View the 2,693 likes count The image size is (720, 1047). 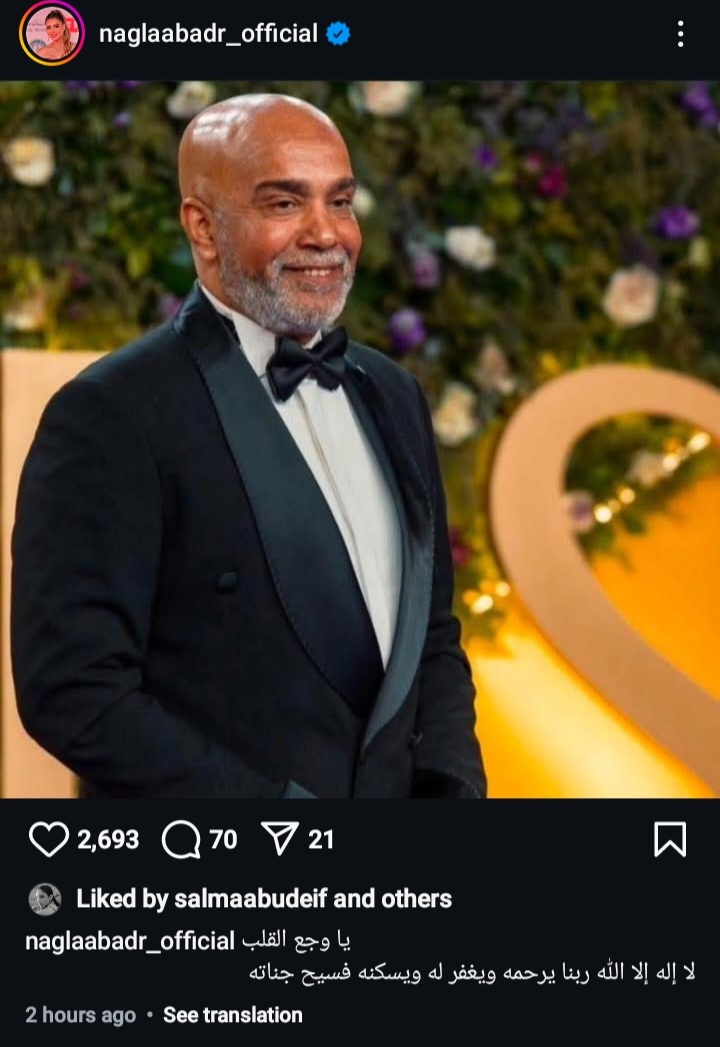point(108,840)
